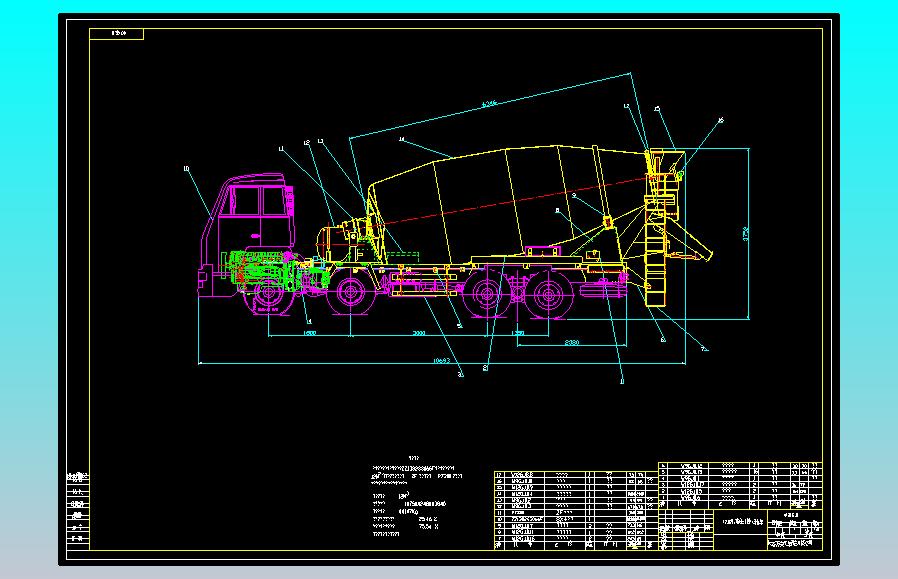Select the 1800 front axle spacing dimension
898x579 pixels.
tap(309, 333)
